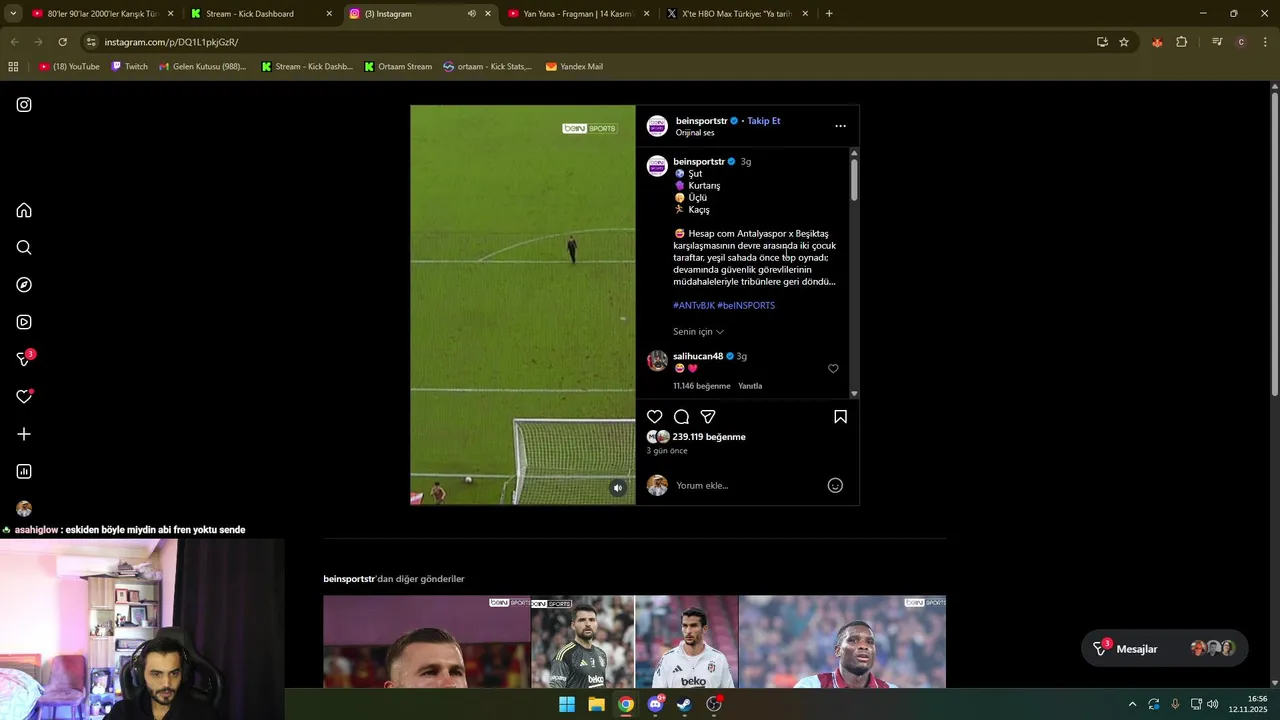Open ortaam - Kick Stats bookmark
The height and width of the screenshot is (720, 1280).
click(487, 67)
